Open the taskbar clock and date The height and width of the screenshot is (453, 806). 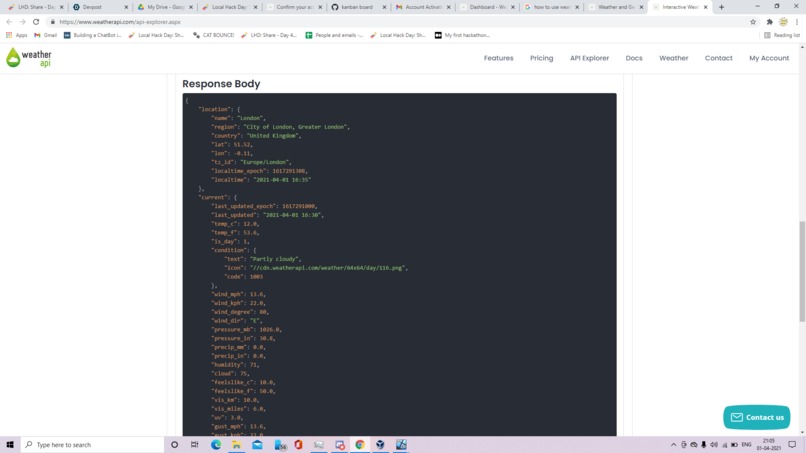(768, 445)
